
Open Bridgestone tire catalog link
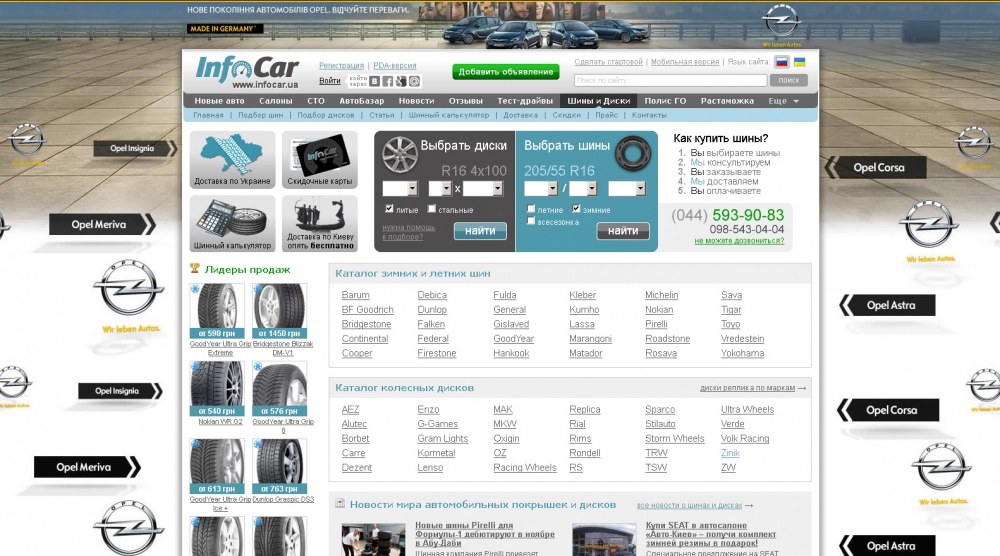pyautogui.click(x=366, y=324)
